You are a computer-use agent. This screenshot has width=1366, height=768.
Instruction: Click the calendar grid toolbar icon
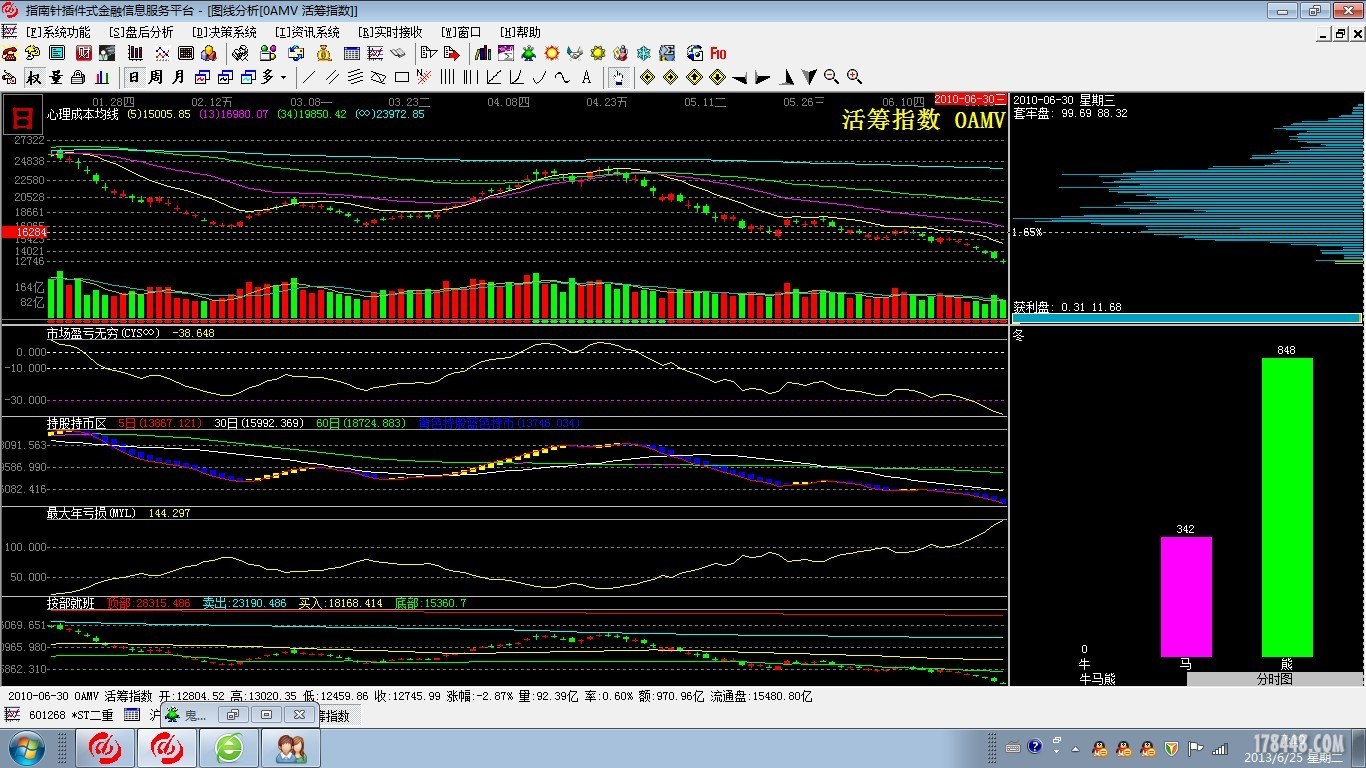352,53
